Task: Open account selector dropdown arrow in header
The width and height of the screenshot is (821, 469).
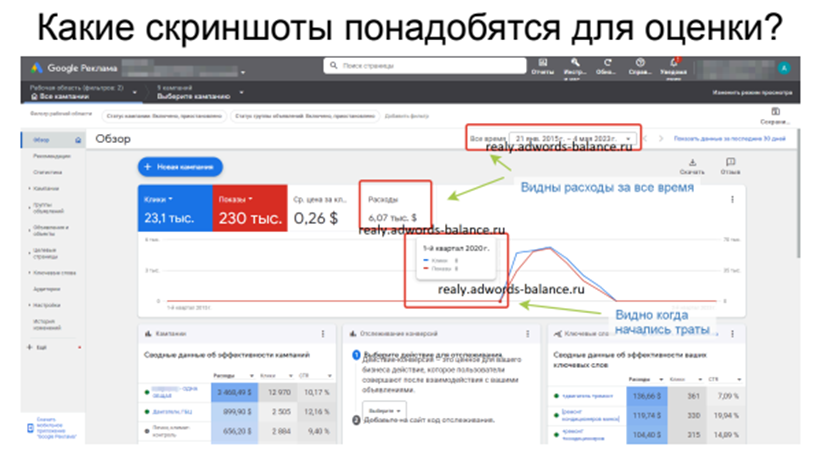Action: pos(243,72)
